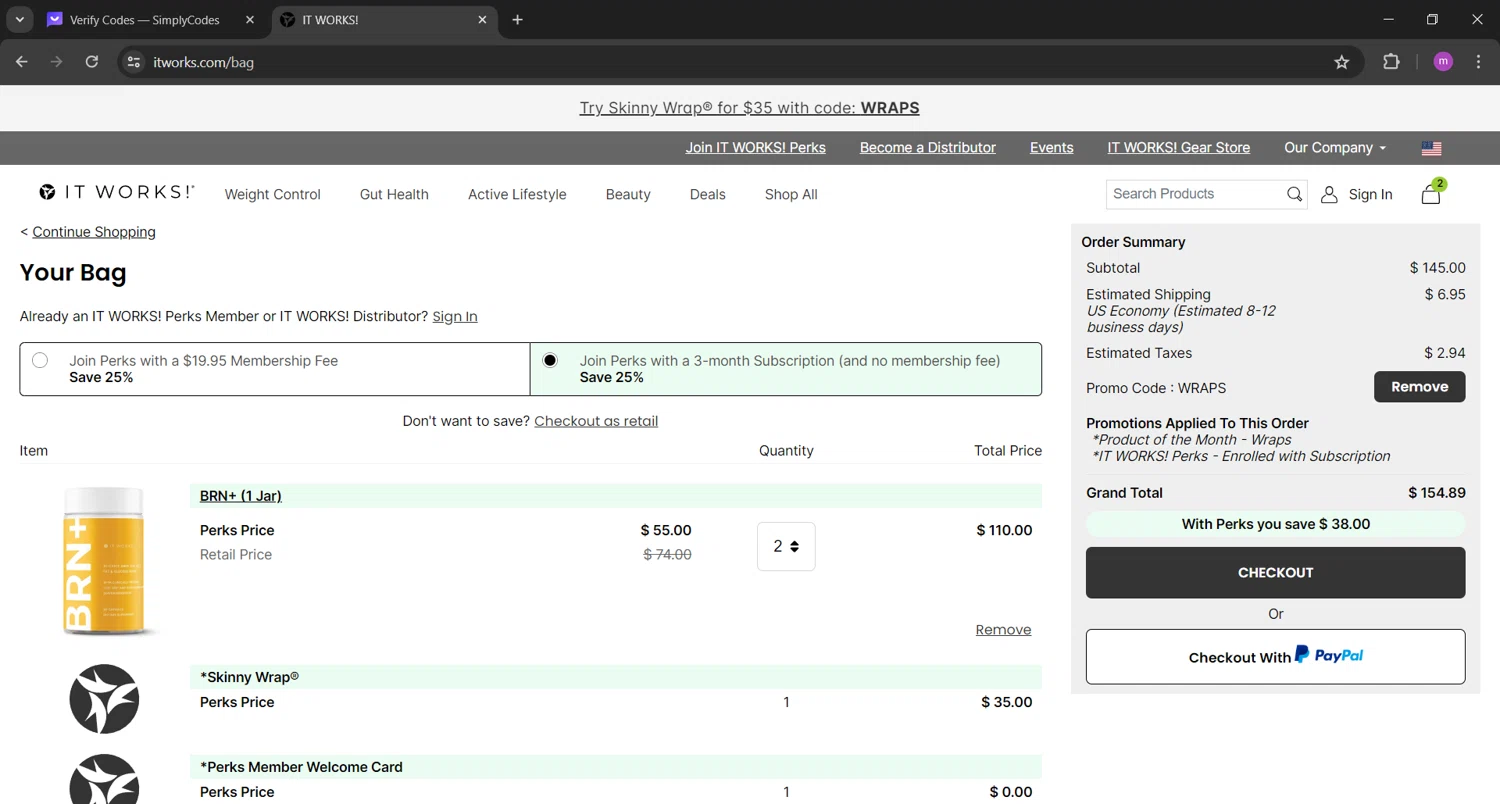The width and height of the screenshot is (1500, 804).
Task: Open the Active Lifestyle menu
Action: [x=517, y=195]
